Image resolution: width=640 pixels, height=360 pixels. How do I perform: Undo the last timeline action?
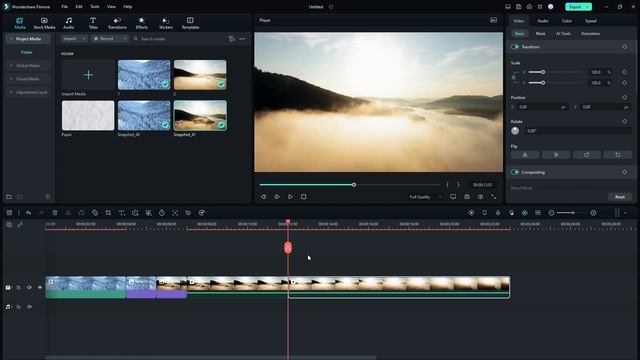tap(29, 213)
